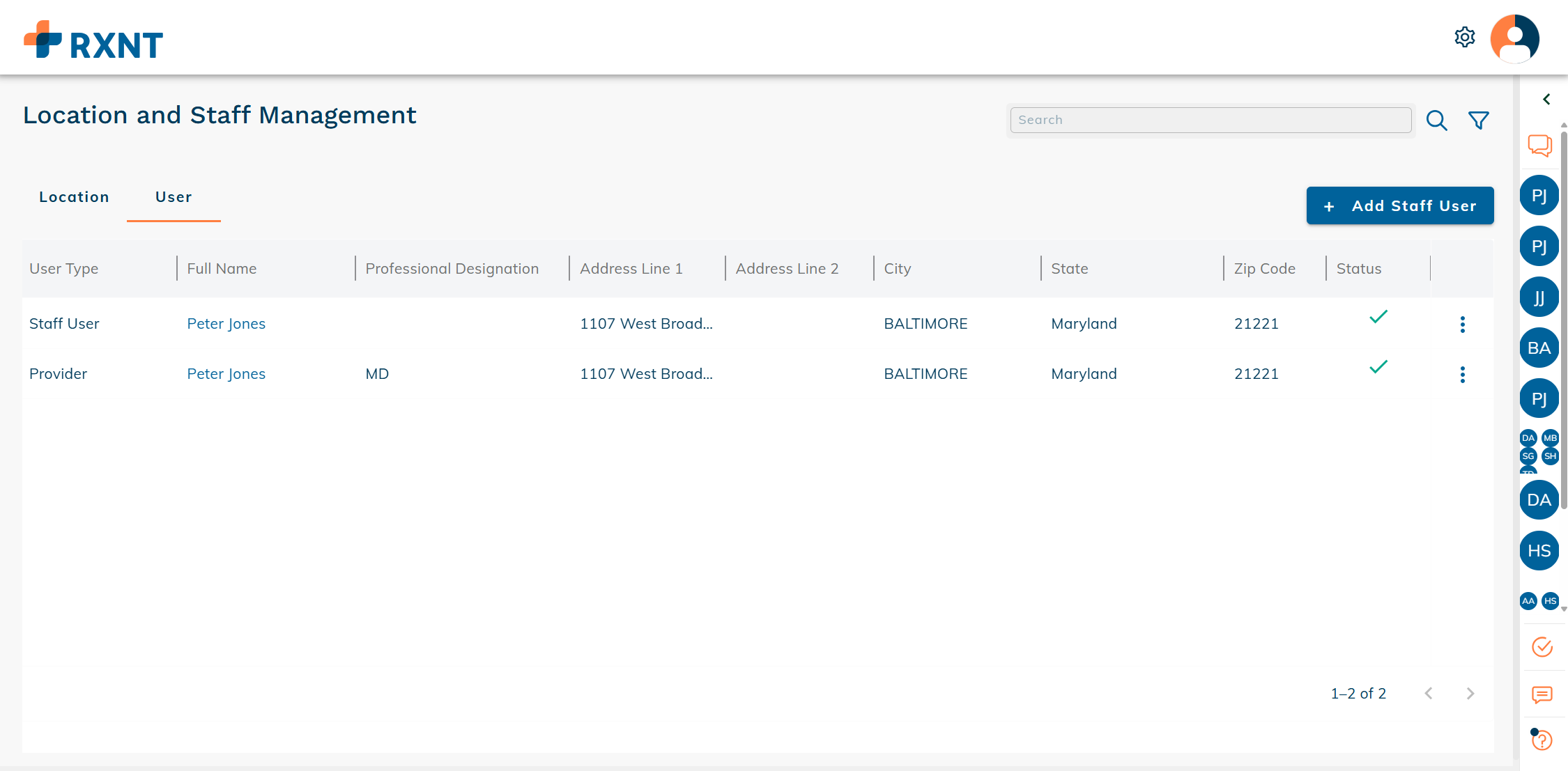
Task: Click the Provider row status checkmark
Action: point(1378,367)
